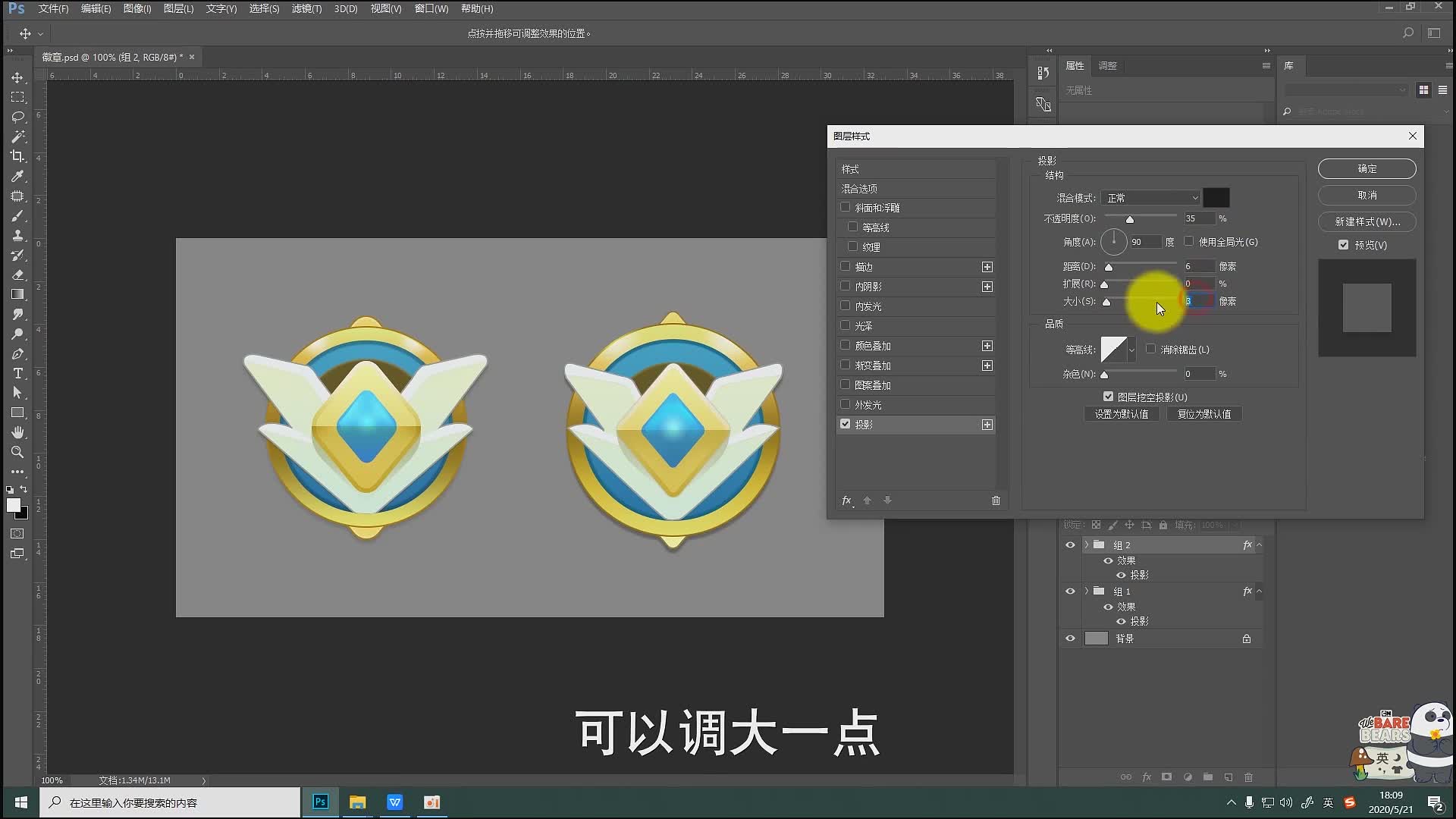Viewport: 1456px width, 819px height.
Task: Select the Move tool in toolbar
Action: tap(17, 77)
